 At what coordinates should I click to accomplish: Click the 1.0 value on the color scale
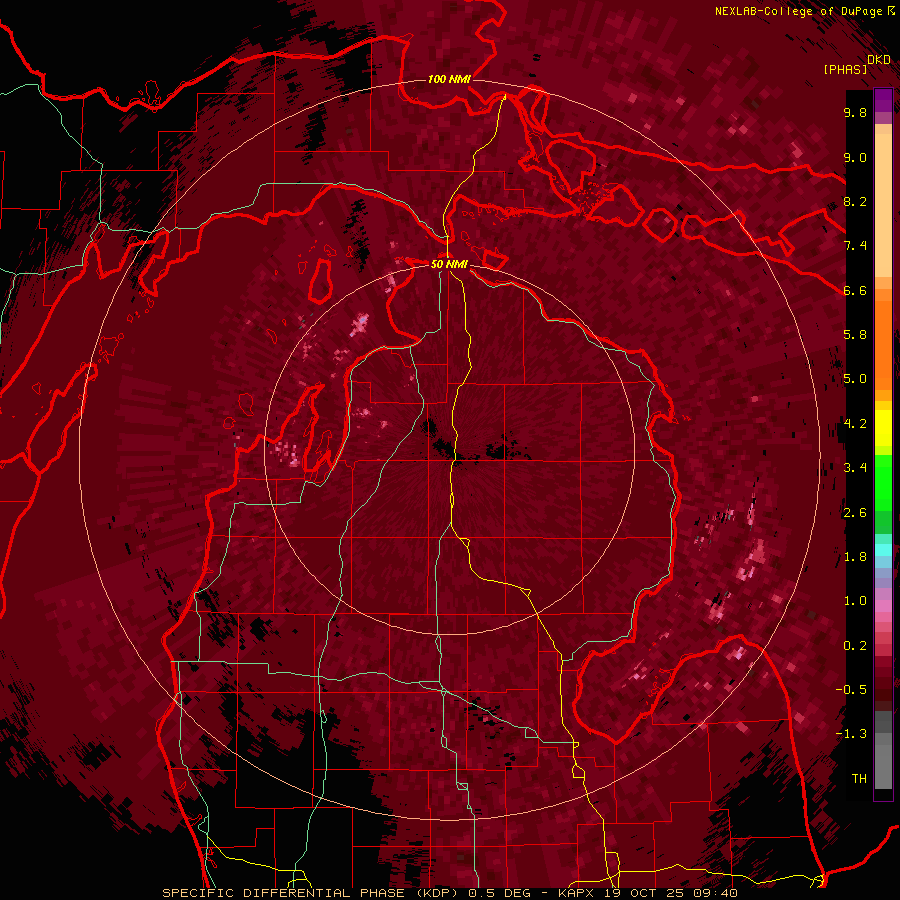(855, 601)
